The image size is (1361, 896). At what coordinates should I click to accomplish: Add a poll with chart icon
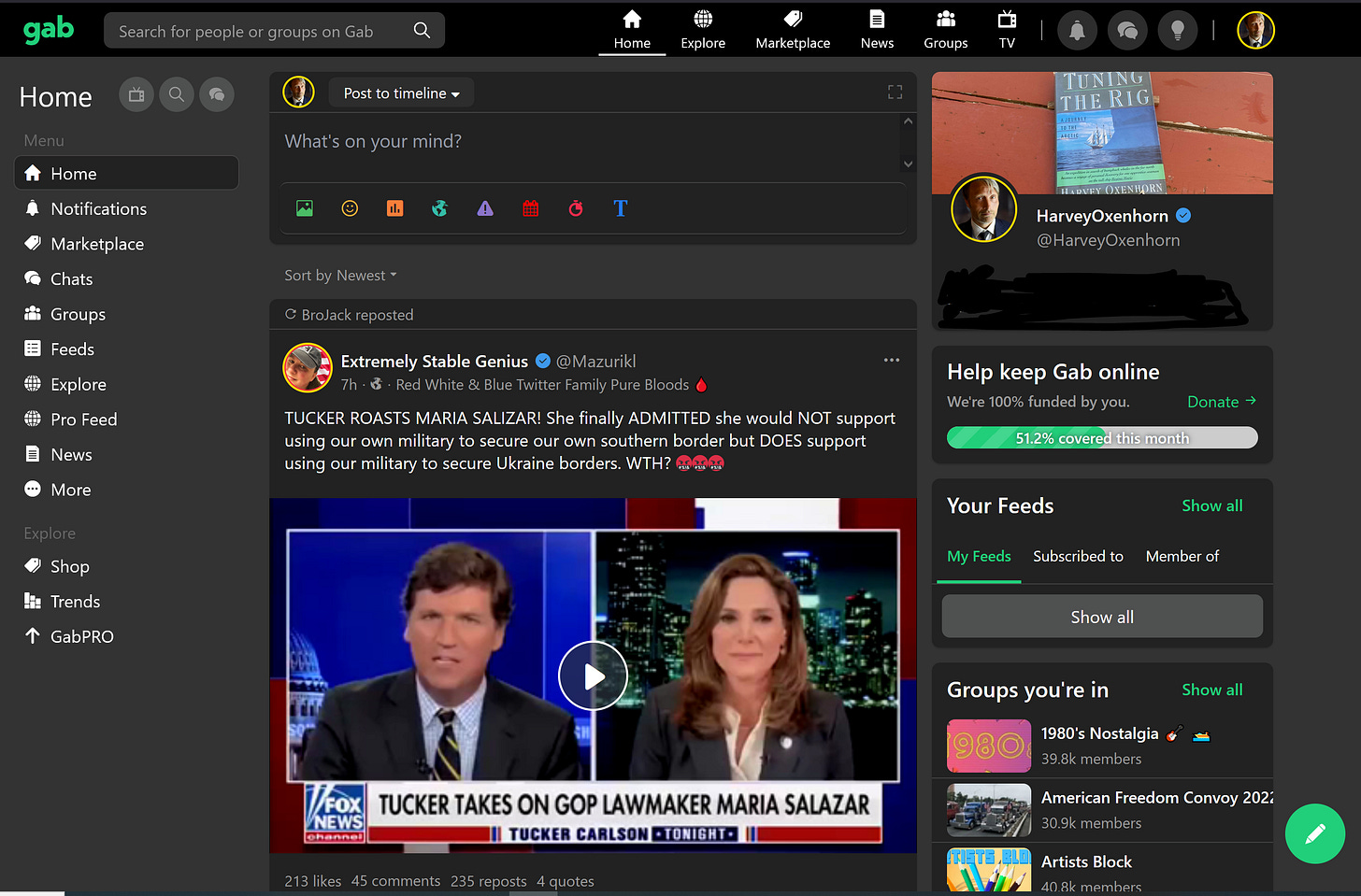pos(395,208)
